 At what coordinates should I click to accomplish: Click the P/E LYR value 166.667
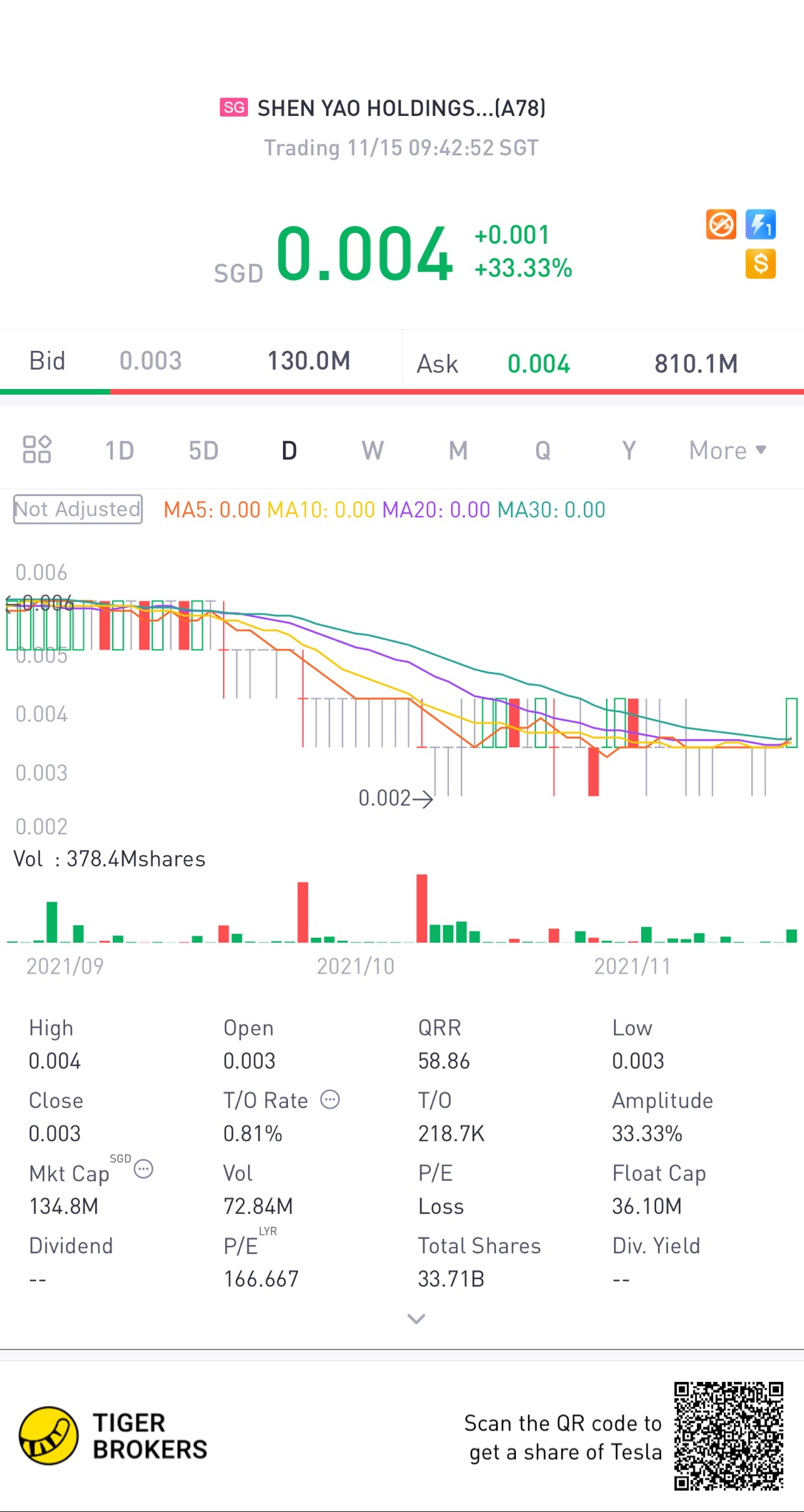[x=261, y=1279]
